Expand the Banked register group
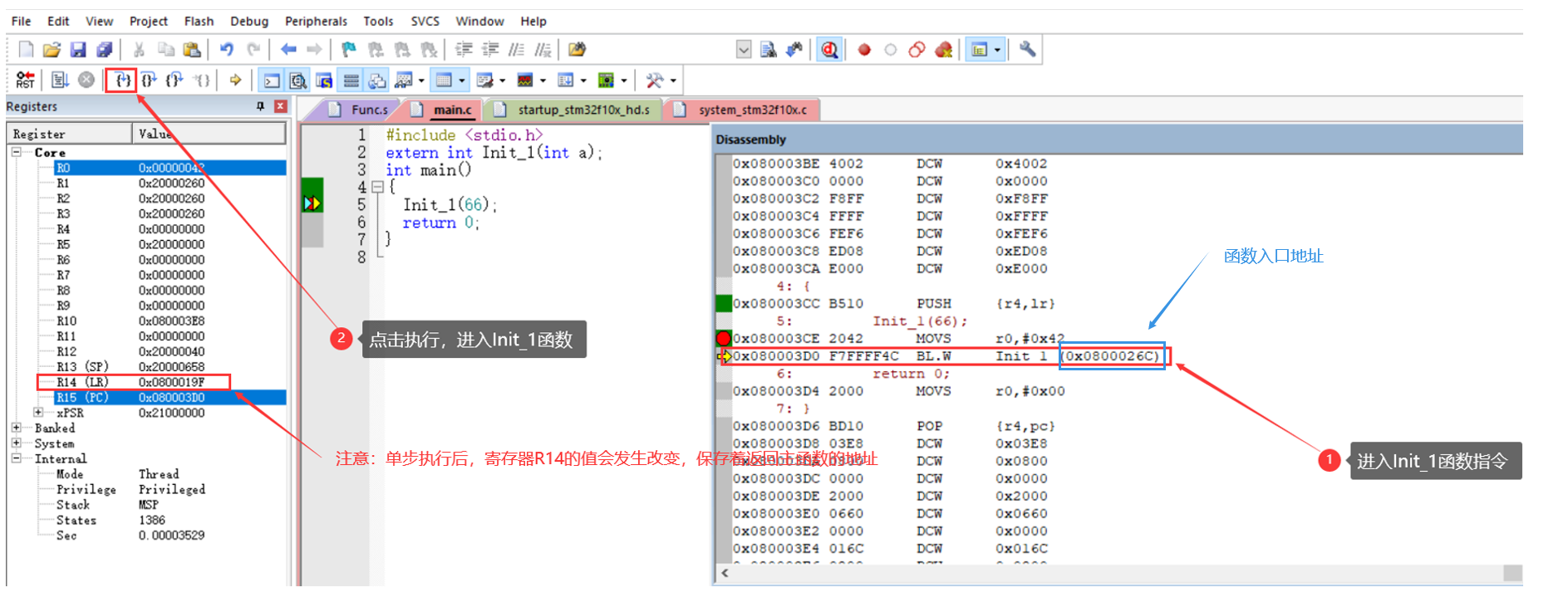 coord(17,428)
